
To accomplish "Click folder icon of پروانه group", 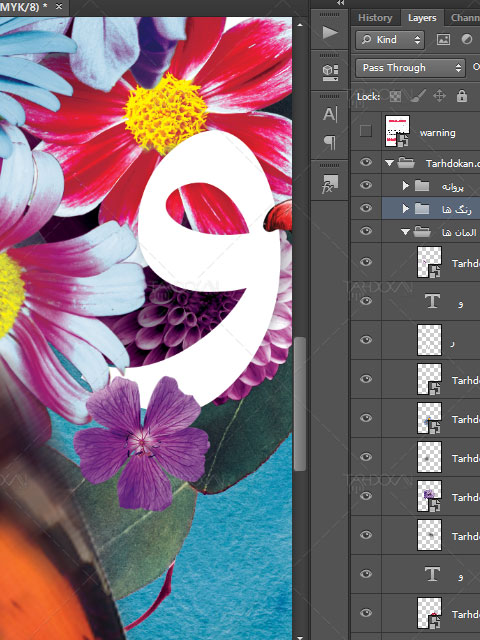I will pyautogui.click(x=422, y=186).
